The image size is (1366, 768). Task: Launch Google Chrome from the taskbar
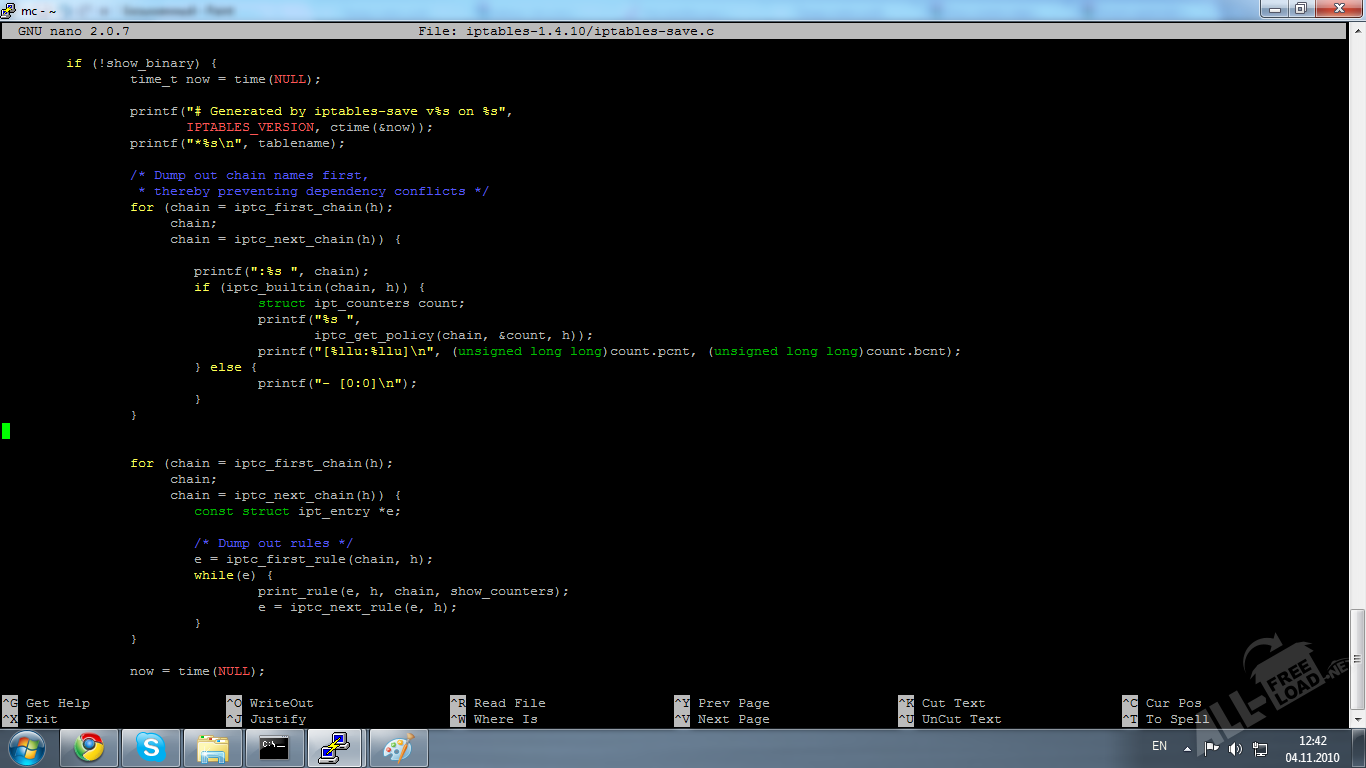tap(89, 747)
